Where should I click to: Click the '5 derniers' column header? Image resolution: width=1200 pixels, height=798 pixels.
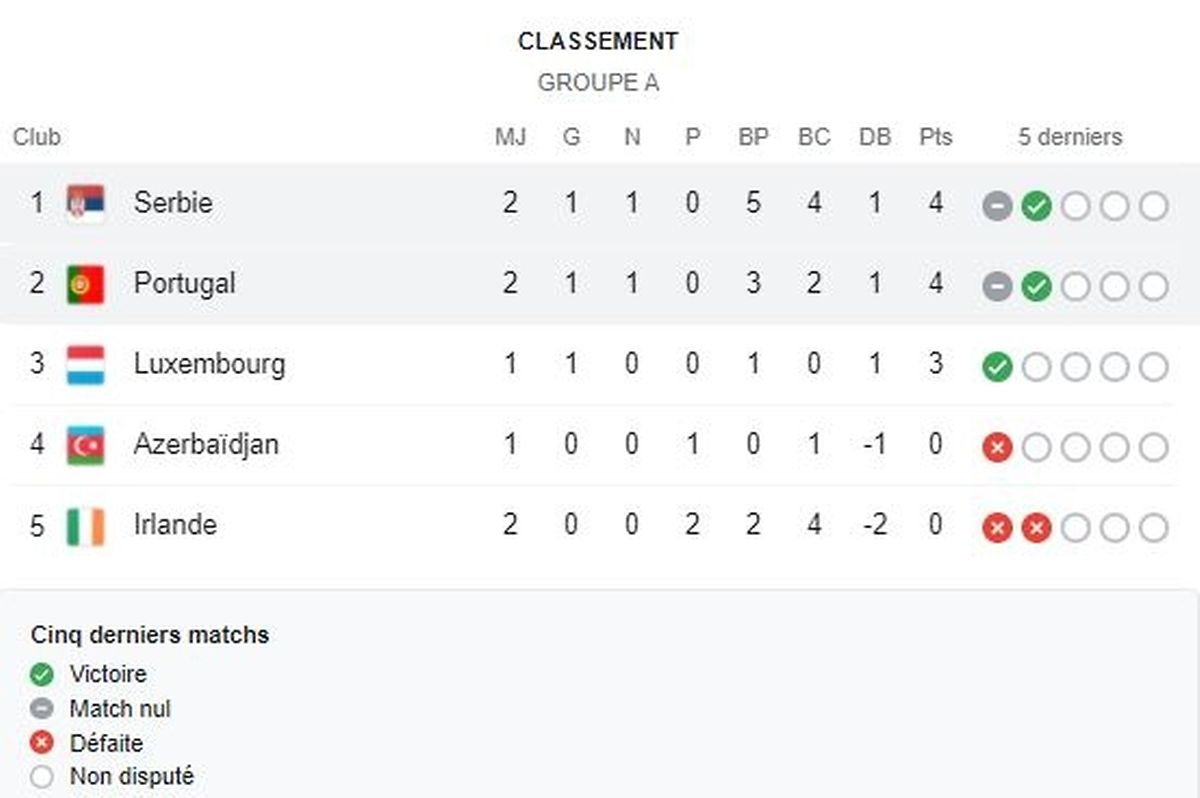click(1070, 137)
